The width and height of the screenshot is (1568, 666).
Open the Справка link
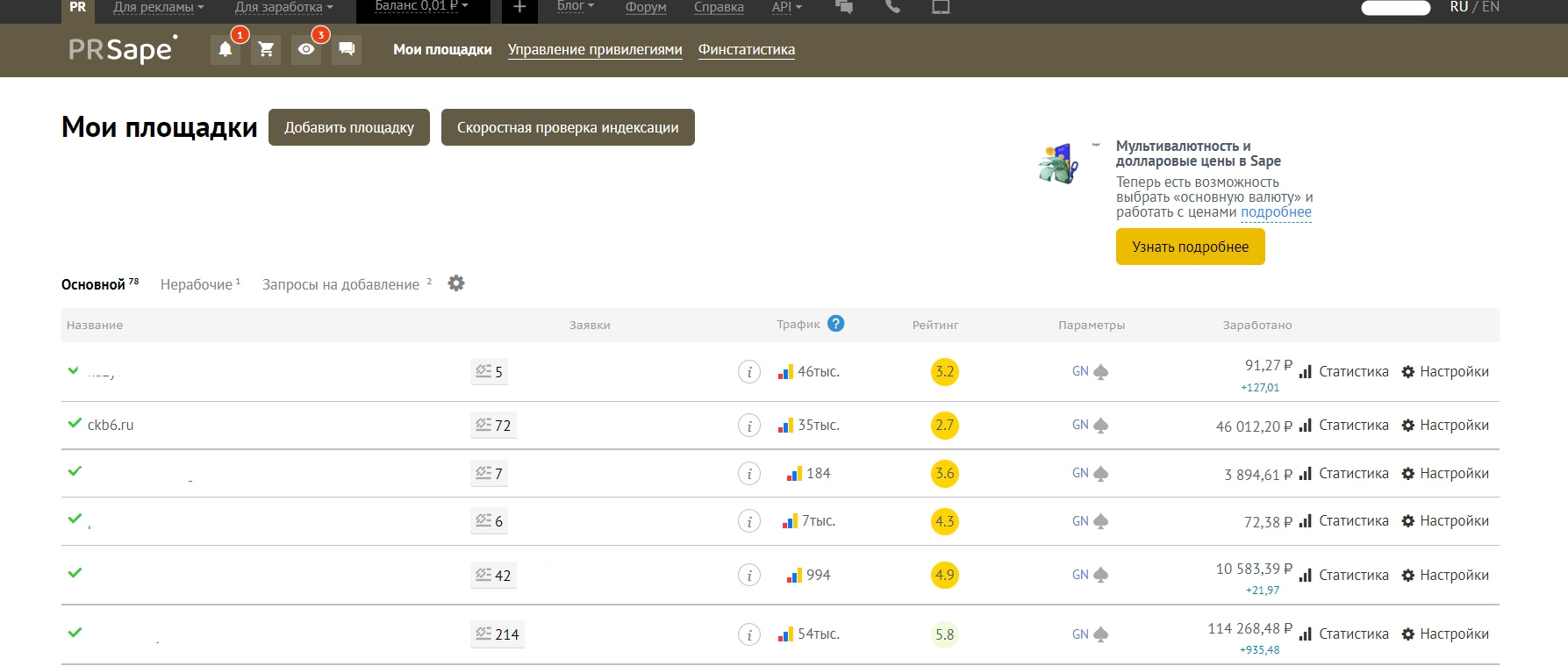(719, 7)
